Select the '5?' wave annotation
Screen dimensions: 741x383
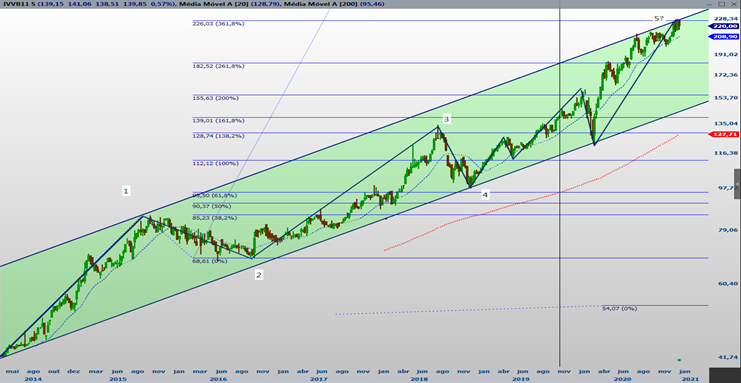(x=659, y=18)
